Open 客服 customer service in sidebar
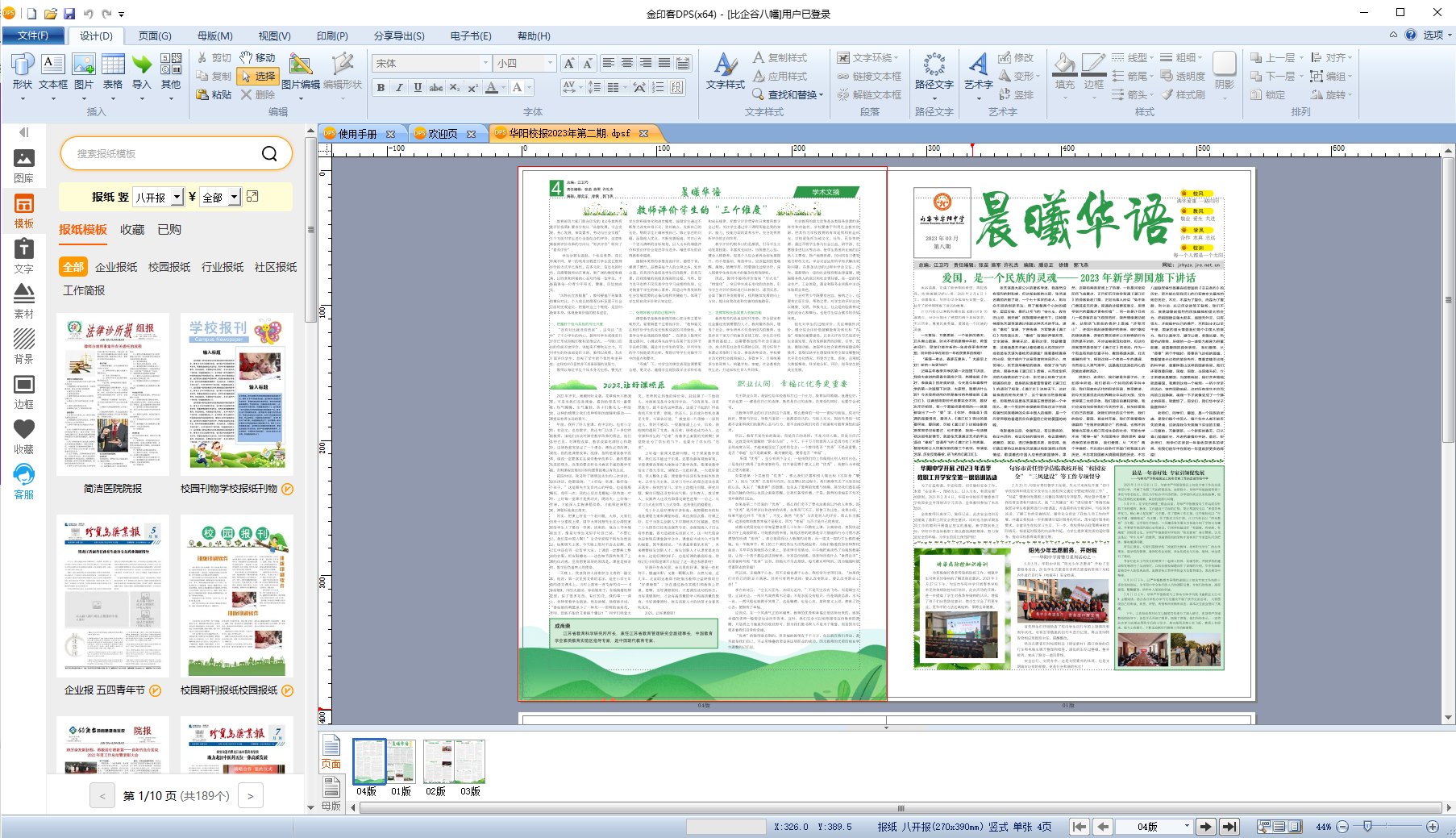Image resolution: width=1456 pixels, height=838 pixels. coord(24,482)
